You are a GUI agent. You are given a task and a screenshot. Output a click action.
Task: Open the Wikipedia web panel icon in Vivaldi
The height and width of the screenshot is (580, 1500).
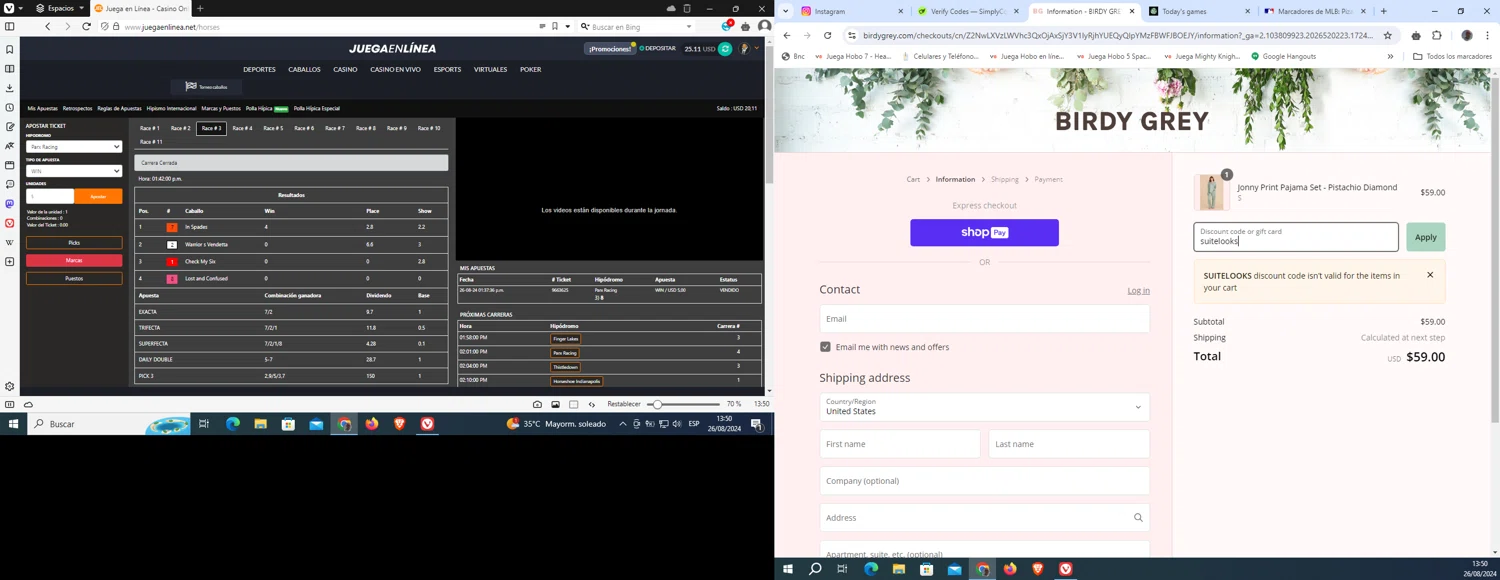pos(10,242)
